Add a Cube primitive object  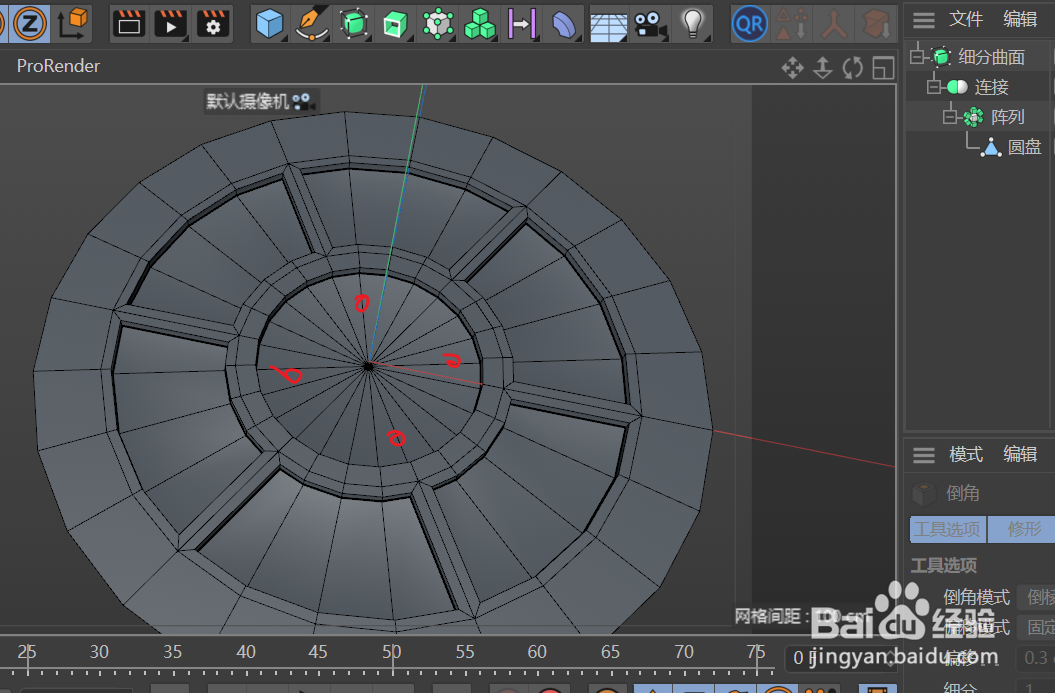(270, 24)
